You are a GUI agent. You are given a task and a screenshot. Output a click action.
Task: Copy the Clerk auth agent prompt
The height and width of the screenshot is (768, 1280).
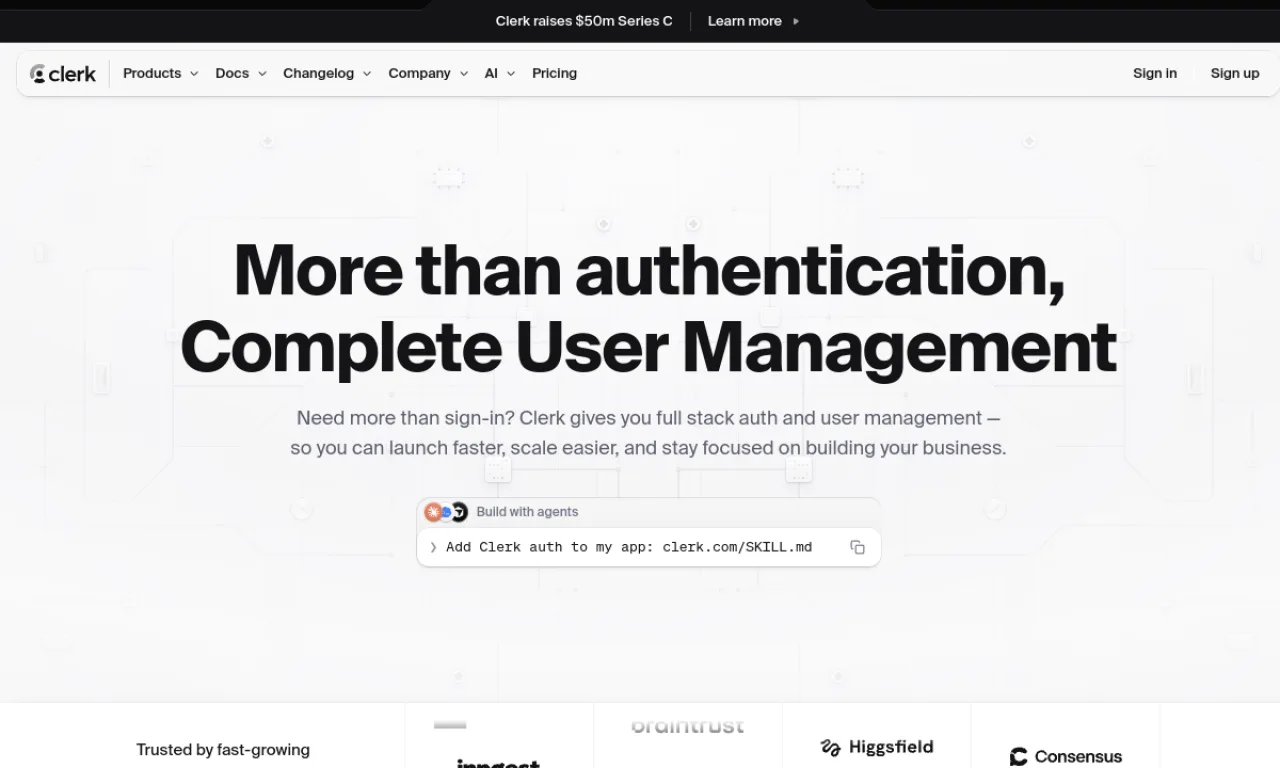[x=857, y=547]
